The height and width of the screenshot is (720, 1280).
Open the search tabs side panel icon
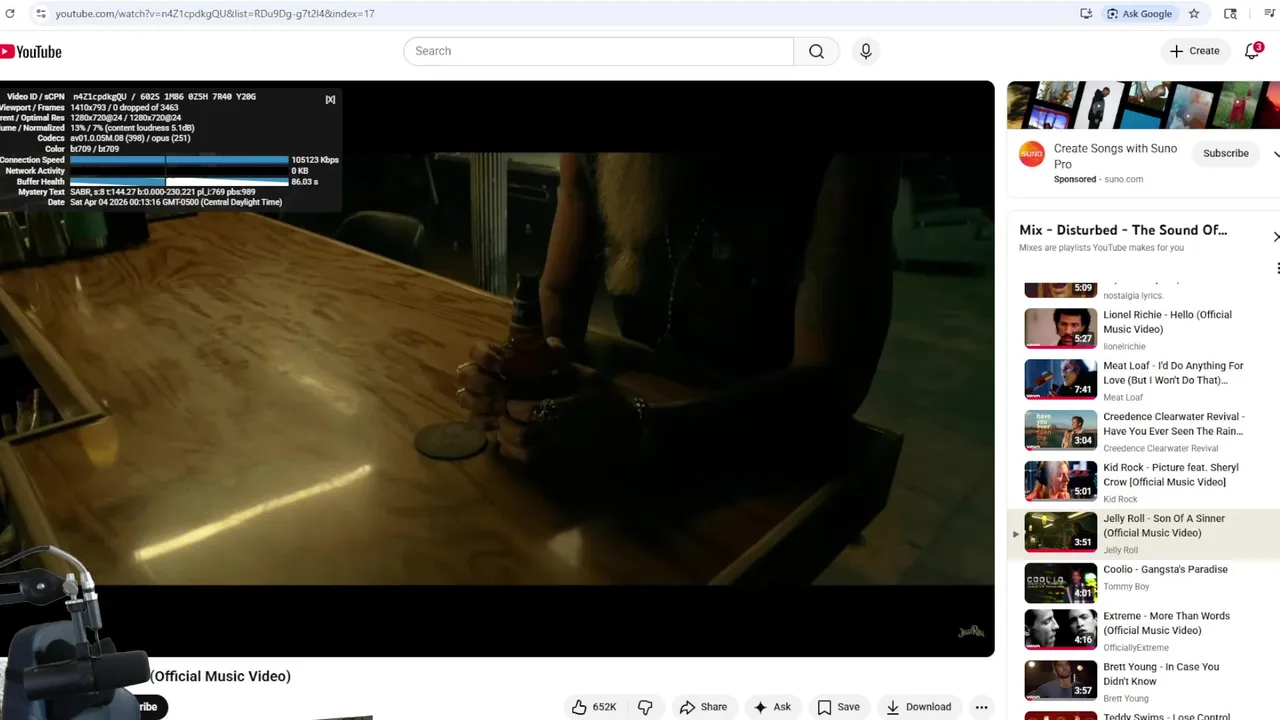1231,14
